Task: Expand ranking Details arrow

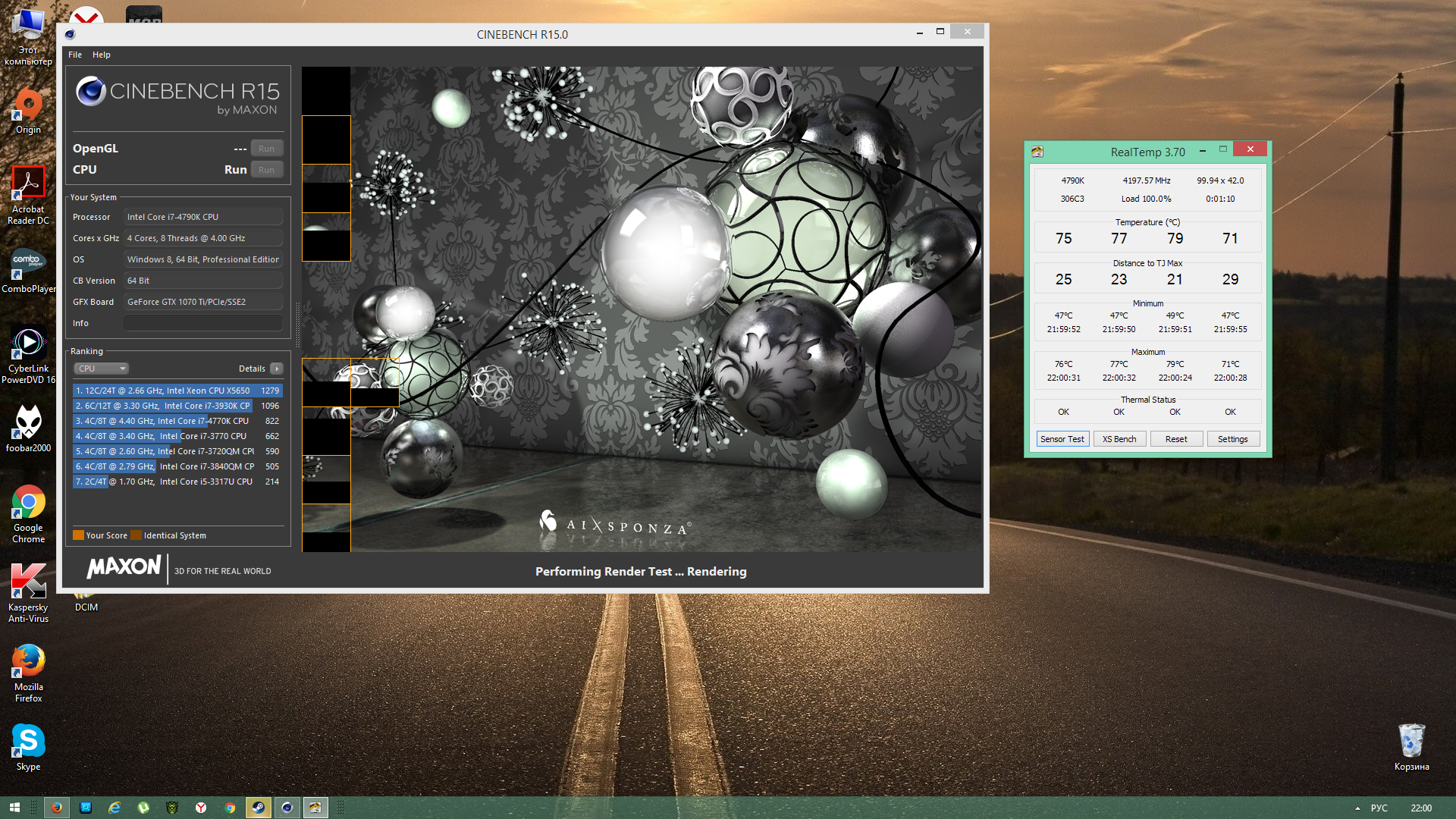Action: point(277,369)
